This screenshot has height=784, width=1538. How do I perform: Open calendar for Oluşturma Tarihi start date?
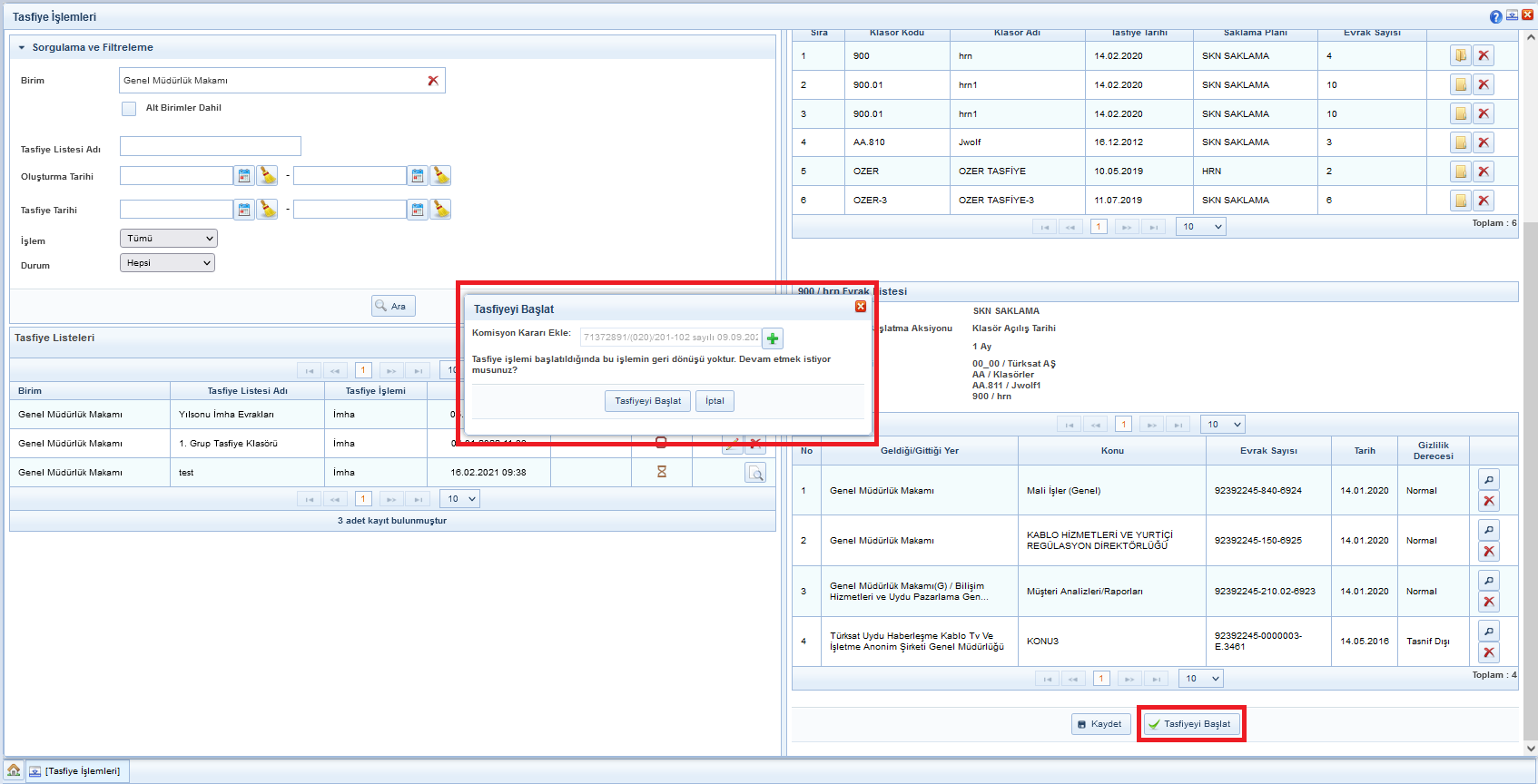244,176
